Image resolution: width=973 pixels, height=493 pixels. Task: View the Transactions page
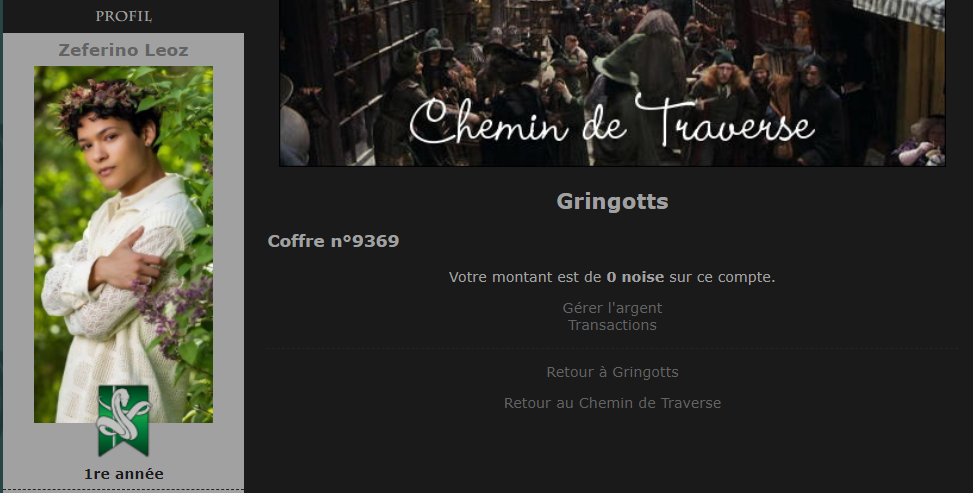[x=612, y=325]
